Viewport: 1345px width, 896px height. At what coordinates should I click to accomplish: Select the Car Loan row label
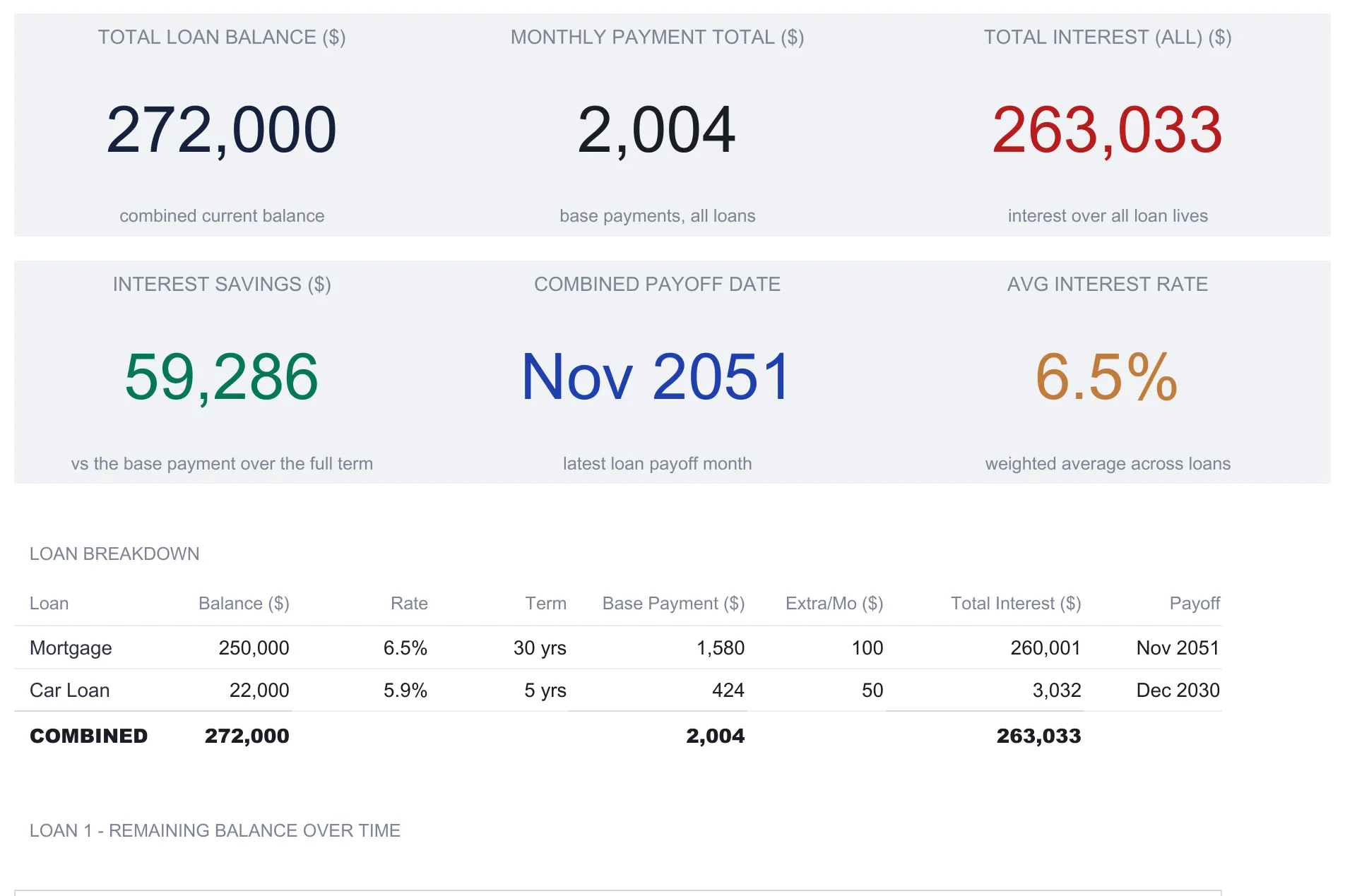tap(69, 691)
